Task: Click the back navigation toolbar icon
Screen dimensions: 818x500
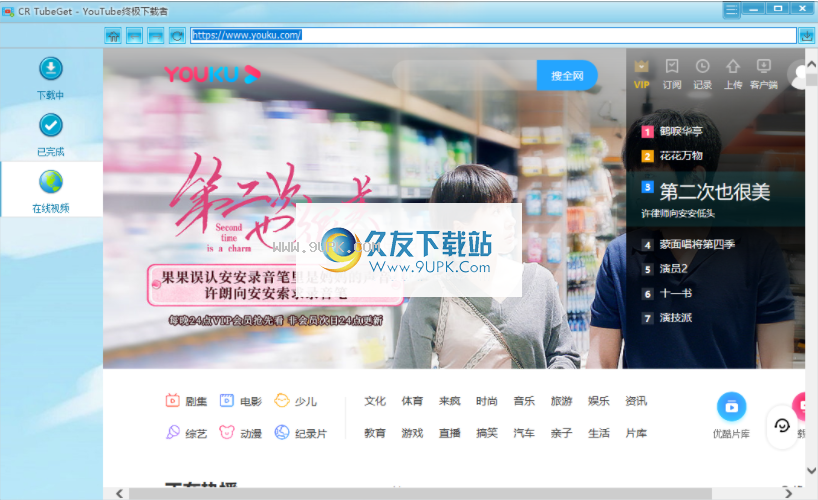Action: [135, 35]
